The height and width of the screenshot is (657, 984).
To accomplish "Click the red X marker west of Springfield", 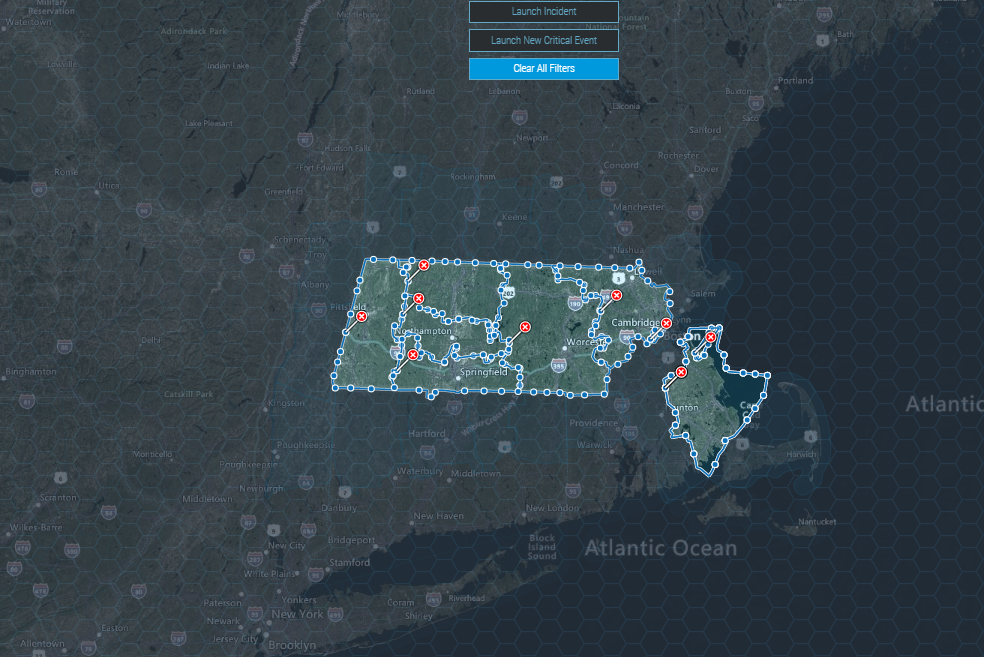I will [413, 354].
